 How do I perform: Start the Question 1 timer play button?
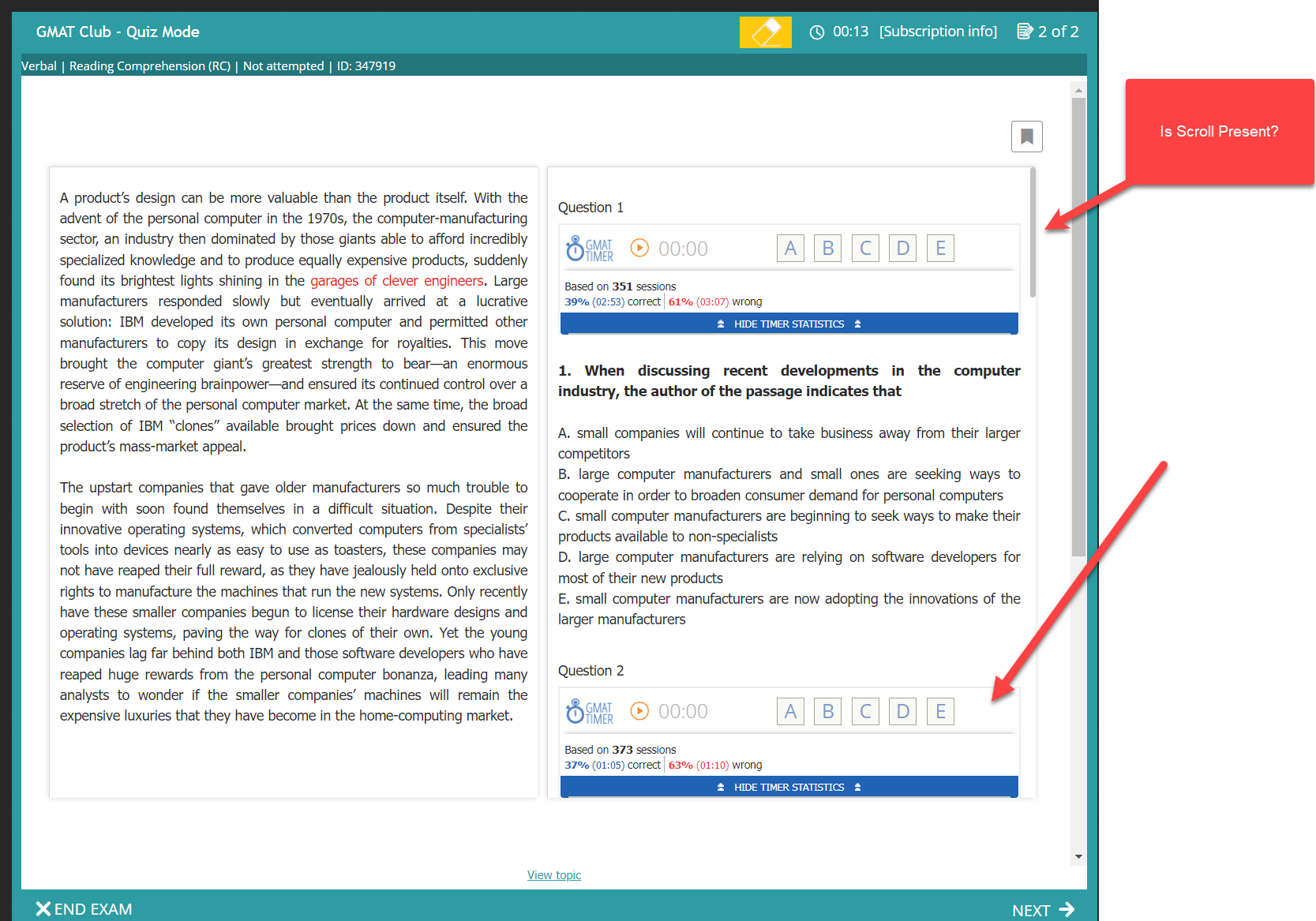(x=639, y=249)
